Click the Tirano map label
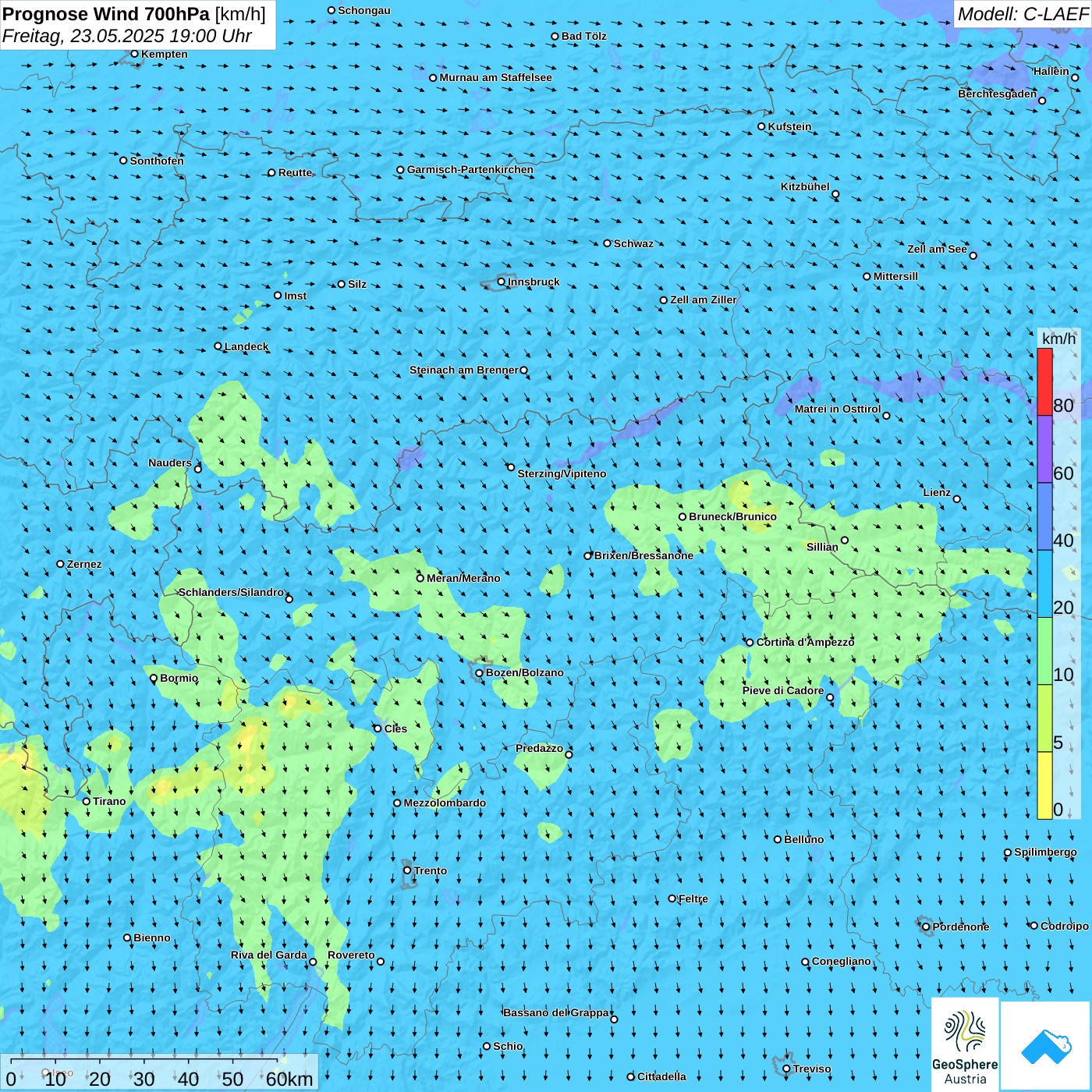The height and width of the screenshot is (1092, 1092). pyautogui.click(x=109, y=801)
